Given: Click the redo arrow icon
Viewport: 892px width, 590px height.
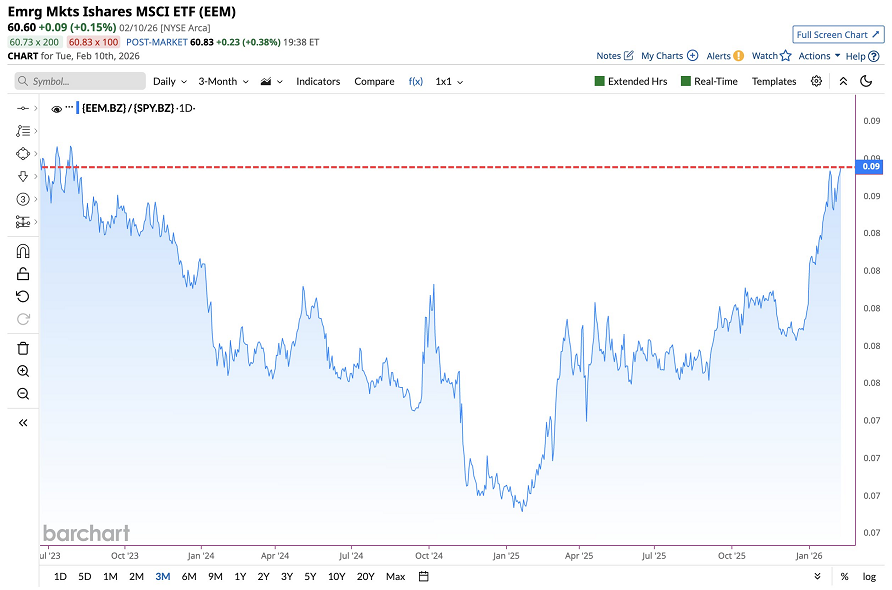Looking at the screenshot, I should pyautogui.click(x=23, y=319).
